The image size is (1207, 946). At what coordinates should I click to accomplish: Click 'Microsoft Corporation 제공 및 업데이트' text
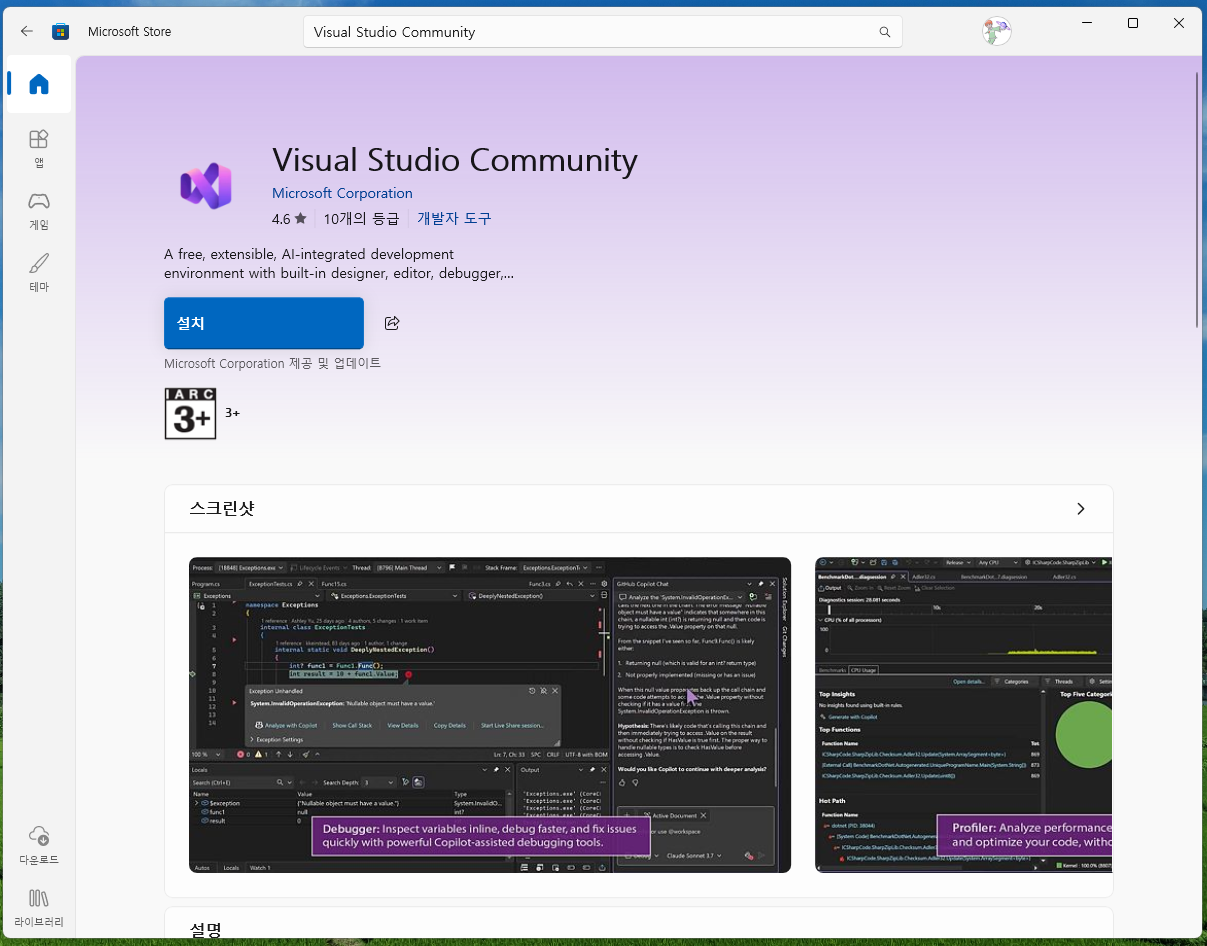[x=272, y=363]
